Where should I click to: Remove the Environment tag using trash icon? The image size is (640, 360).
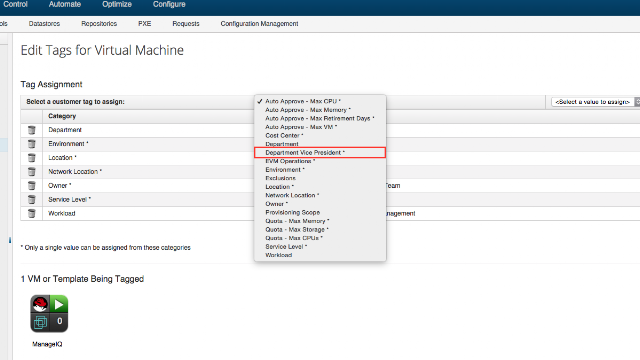point(31,144)
